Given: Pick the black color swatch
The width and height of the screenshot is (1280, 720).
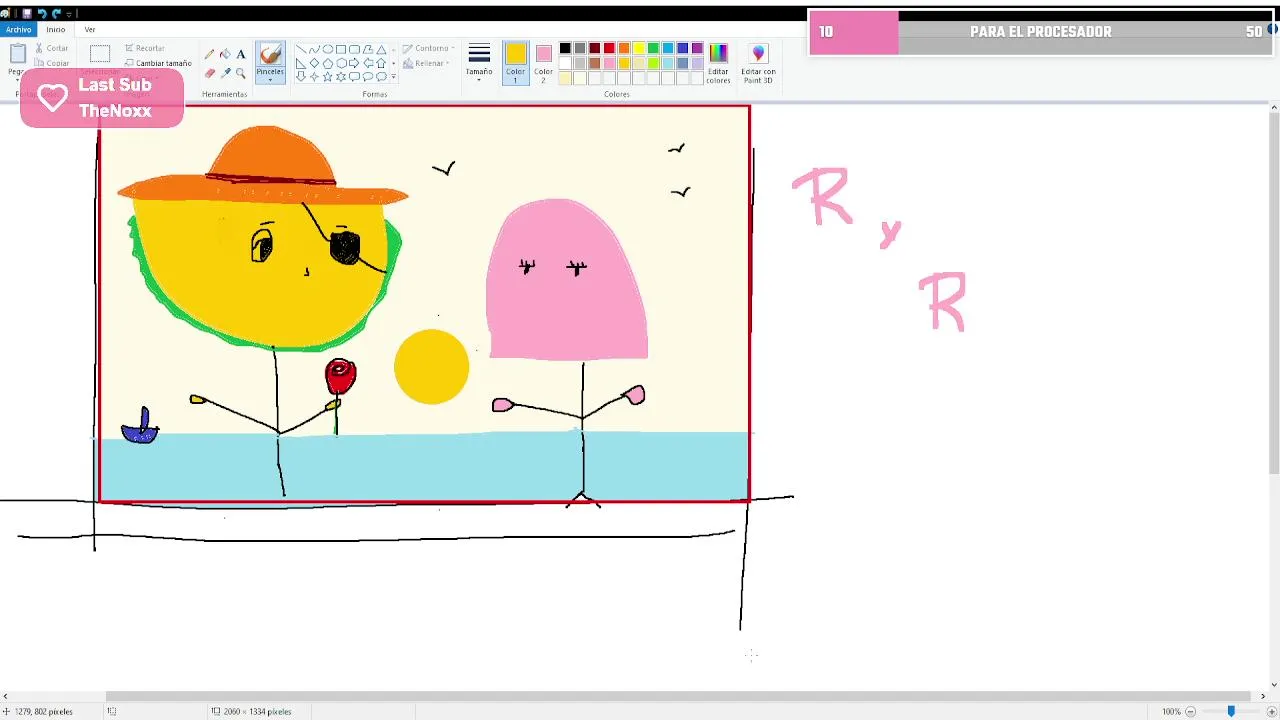Looking at the screenshot, I should click(x=565, y=48).
